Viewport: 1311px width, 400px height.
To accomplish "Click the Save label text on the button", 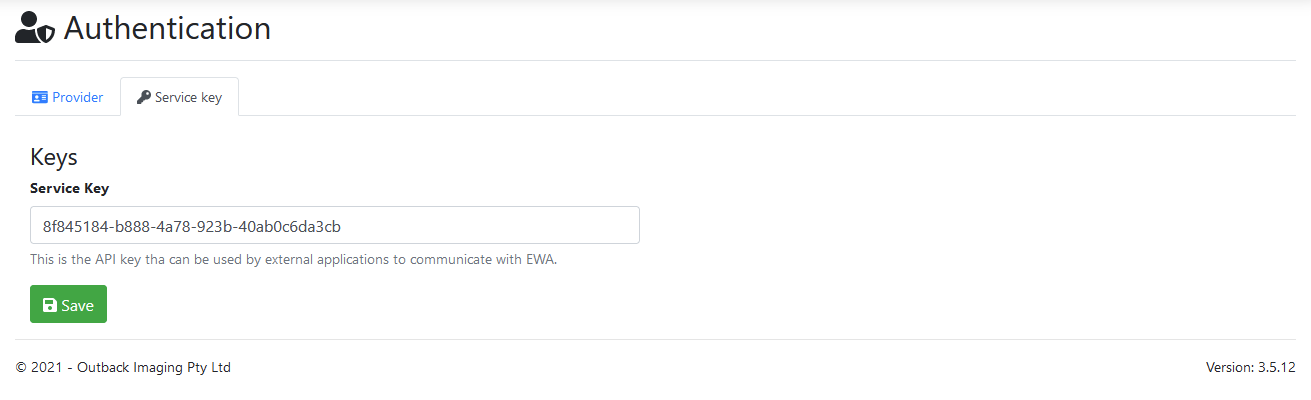I will pyautogui.click(x=77, y=305).
